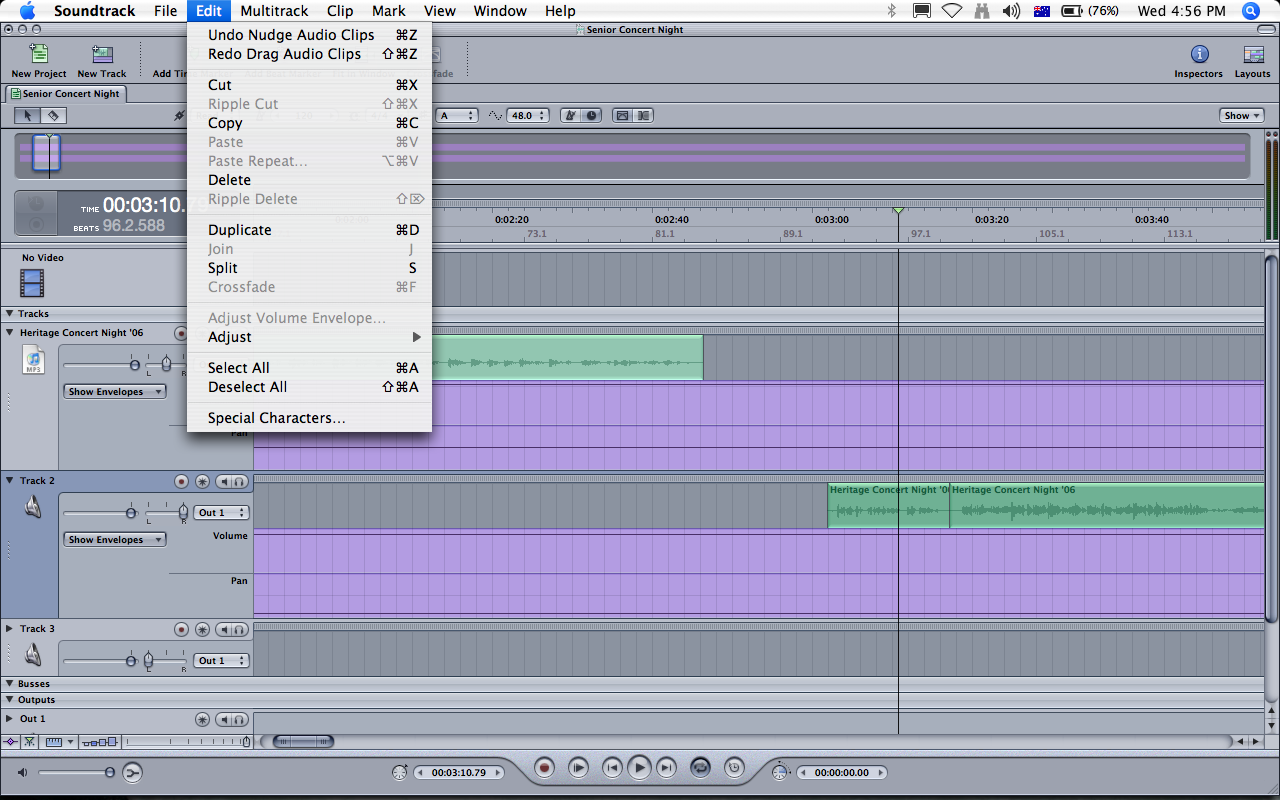Open the Adjust submenu
The width and height of the screenshot is (1280, 800).
[x=309, y=337]
